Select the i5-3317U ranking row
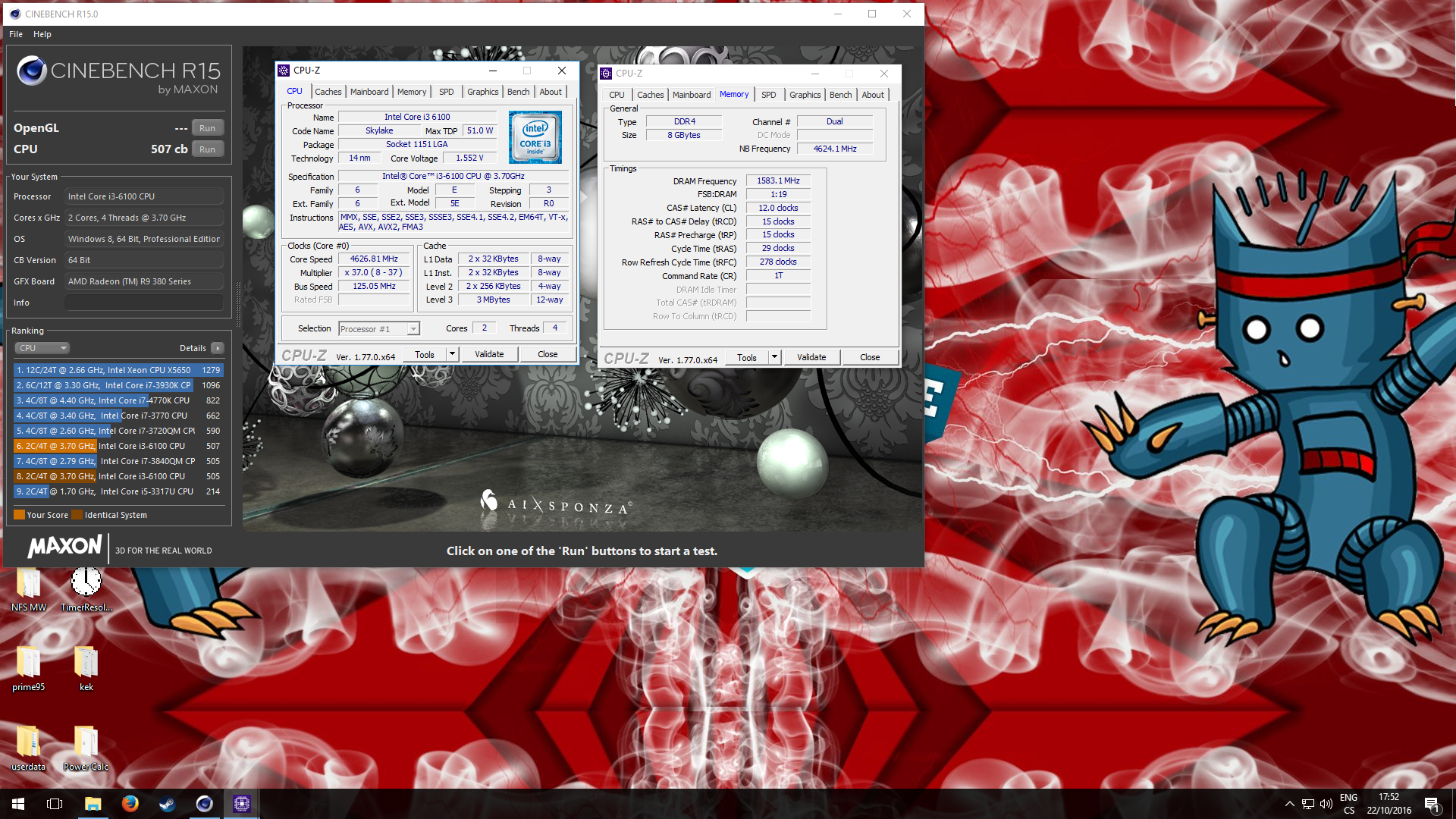 (118, 491)
